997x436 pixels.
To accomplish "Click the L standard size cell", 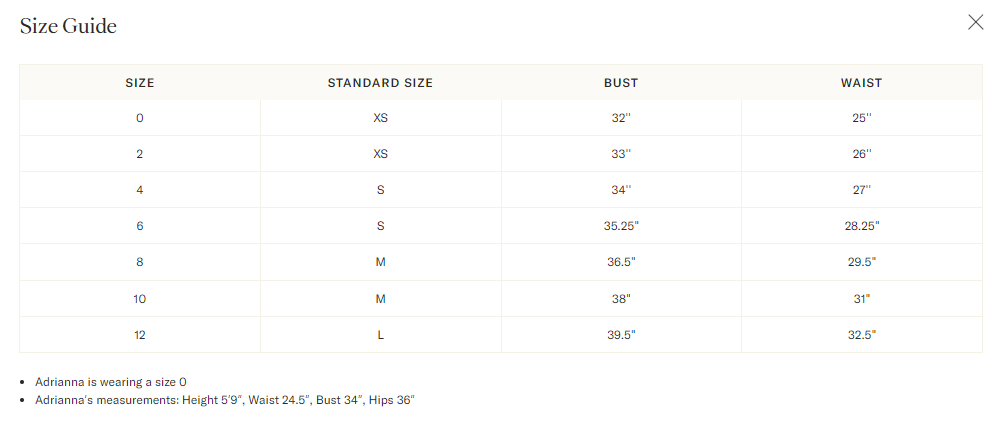I will click(x=380, y=334).
